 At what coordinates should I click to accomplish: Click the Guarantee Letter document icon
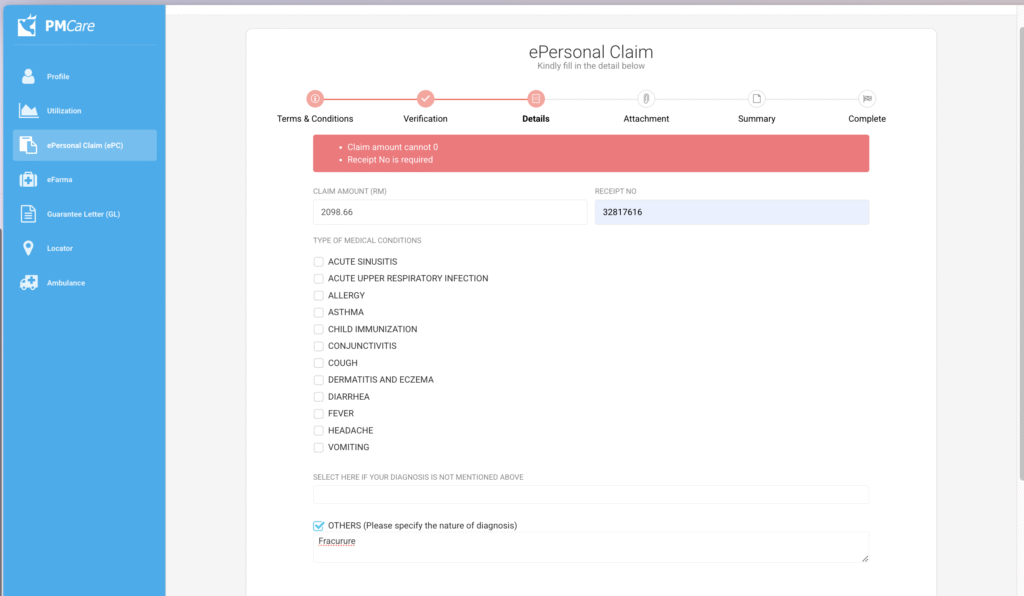pos(28,214)
